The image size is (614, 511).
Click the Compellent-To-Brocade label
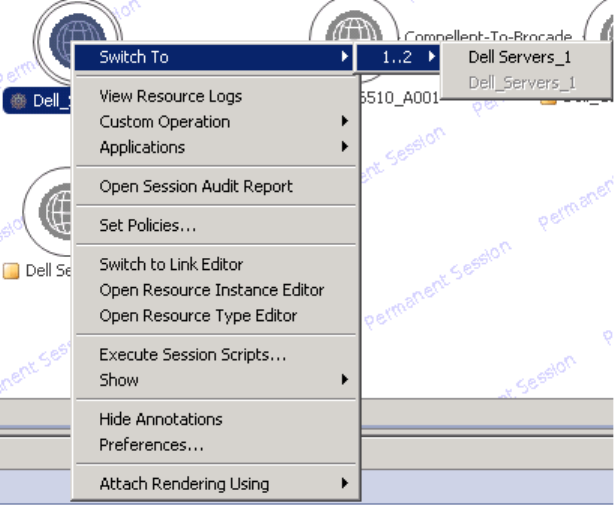tap(488, 37)
